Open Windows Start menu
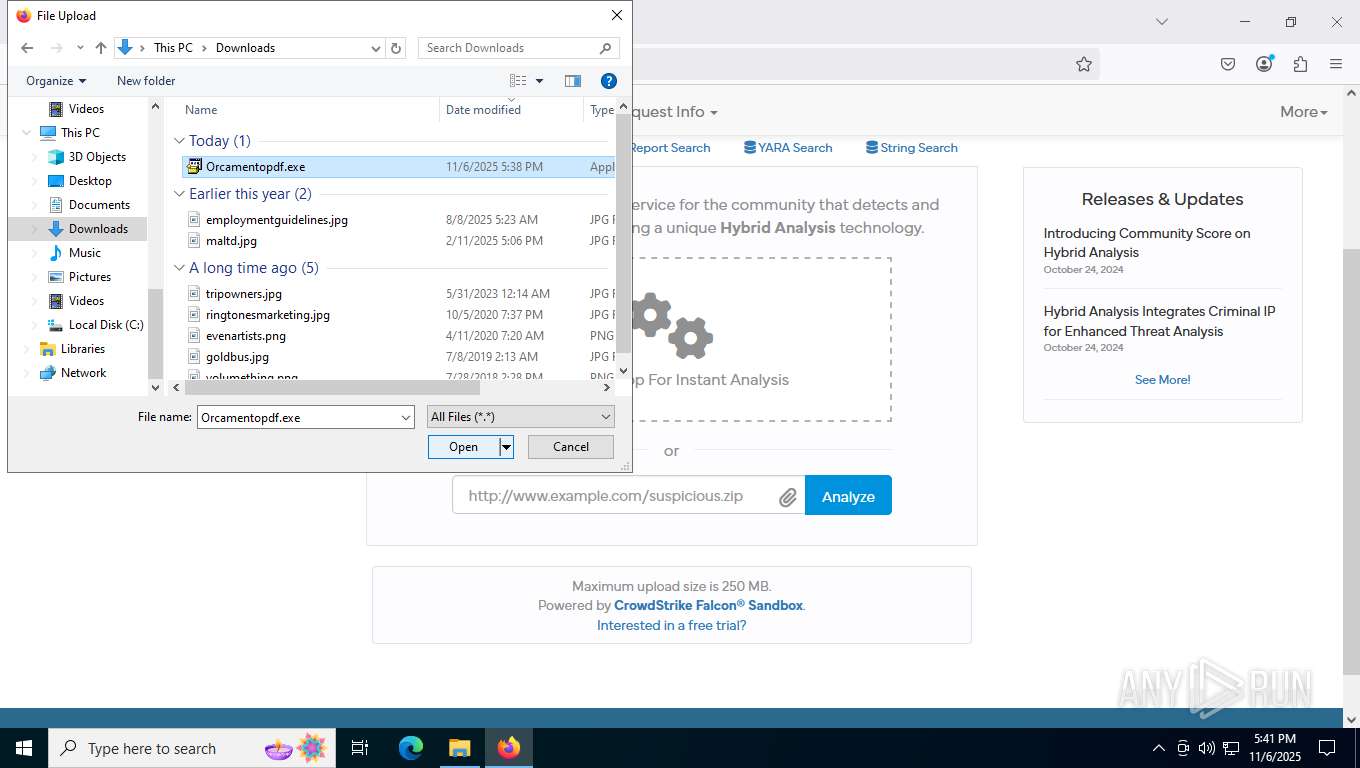This screenshot has width=1360, height=768. (x=23, y=748)
